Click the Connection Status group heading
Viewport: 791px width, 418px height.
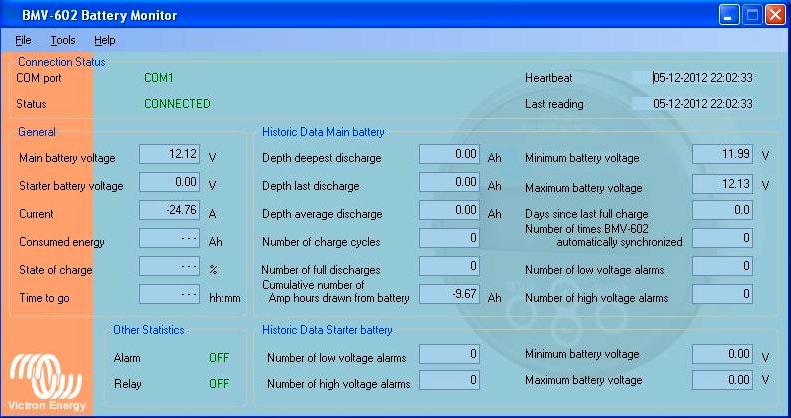[62, 62]
